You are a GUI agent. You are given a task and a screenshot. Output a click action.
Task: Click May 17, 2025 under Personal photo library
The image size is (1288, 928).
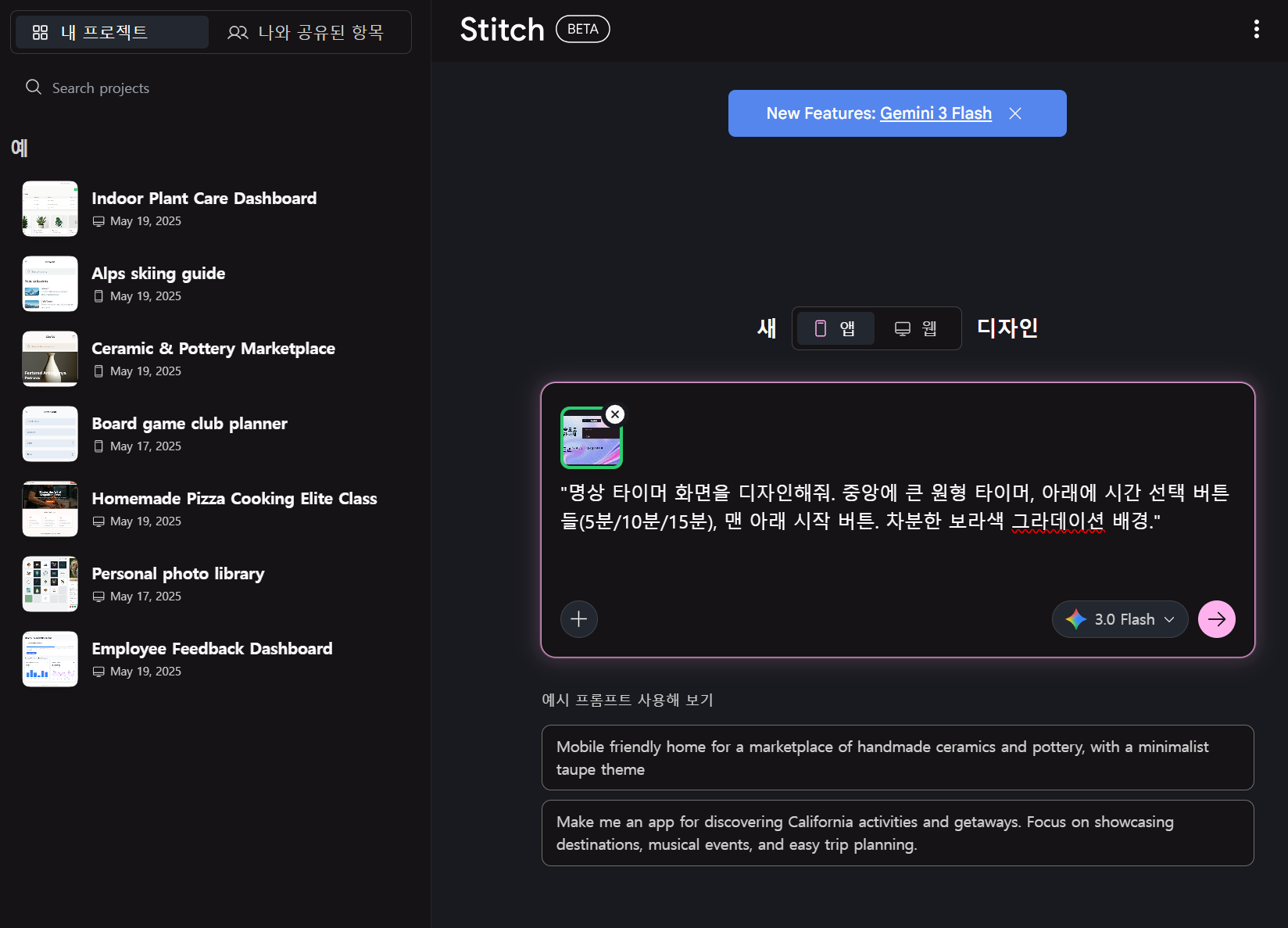tap(145, 597)
